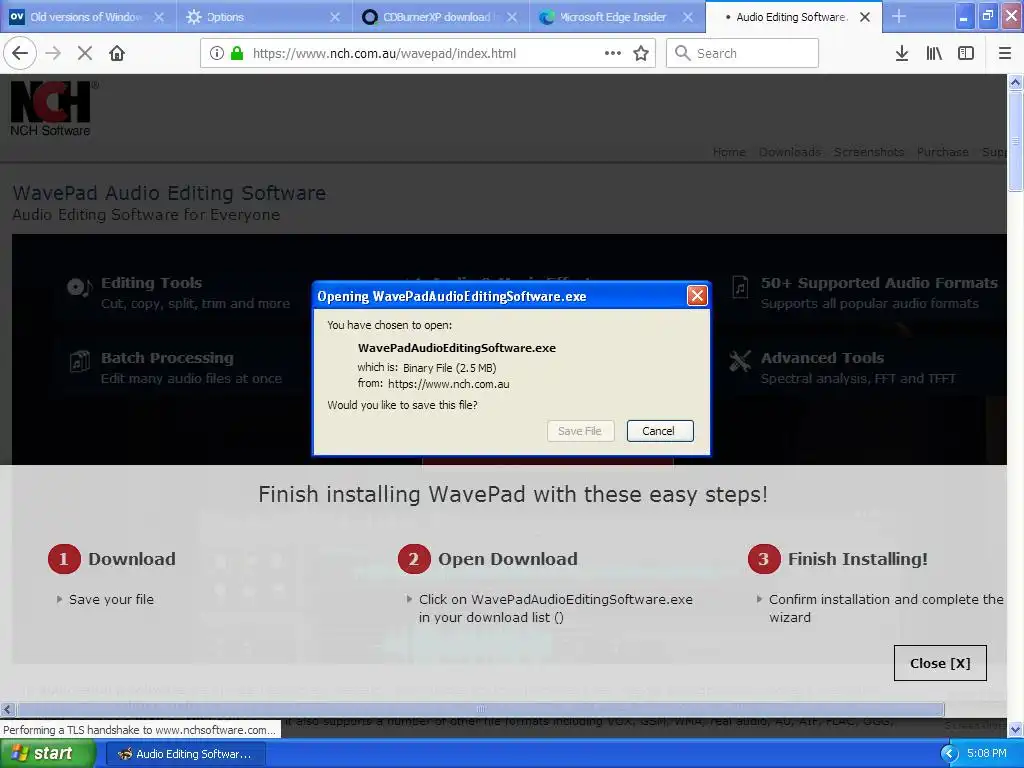Open the browser home page icon

pyautogui.click(x=117, y=53)
